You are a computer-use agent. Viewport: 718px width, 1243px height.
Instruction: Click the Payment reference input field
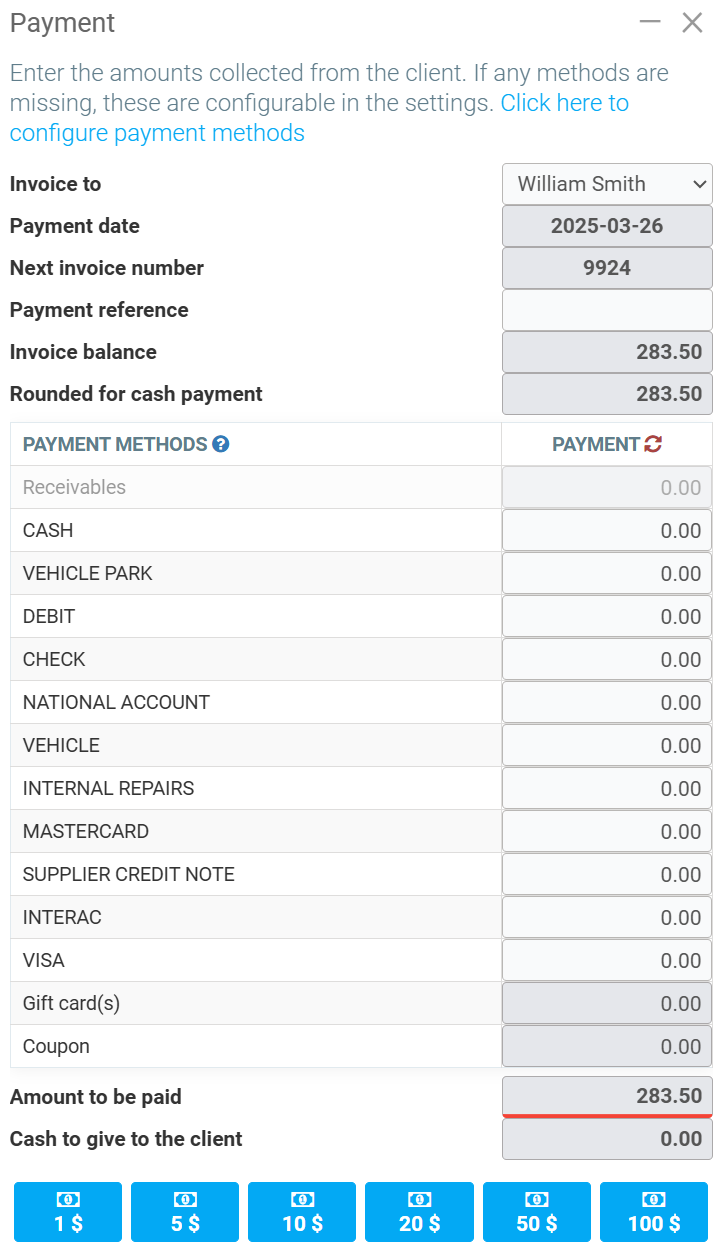click(x=607, y=310)
